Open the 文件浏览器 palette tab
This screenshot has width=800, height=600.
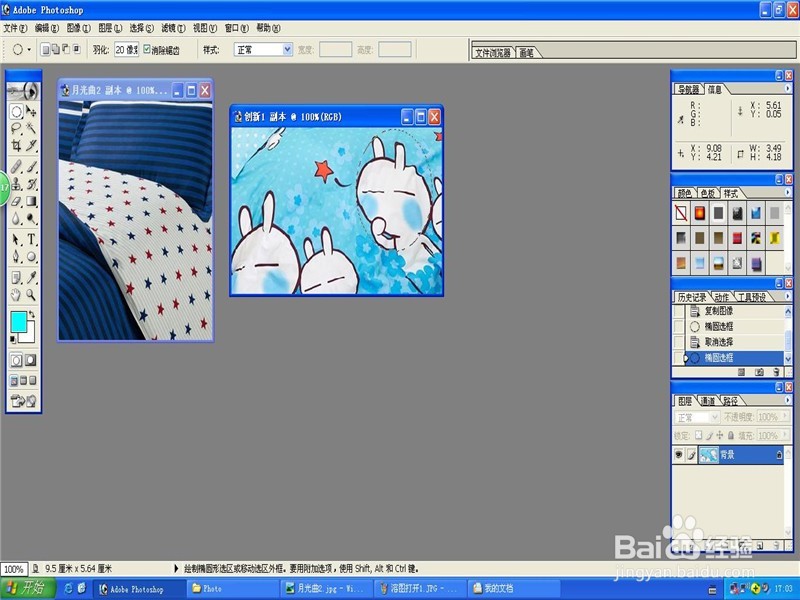[493, 53]
